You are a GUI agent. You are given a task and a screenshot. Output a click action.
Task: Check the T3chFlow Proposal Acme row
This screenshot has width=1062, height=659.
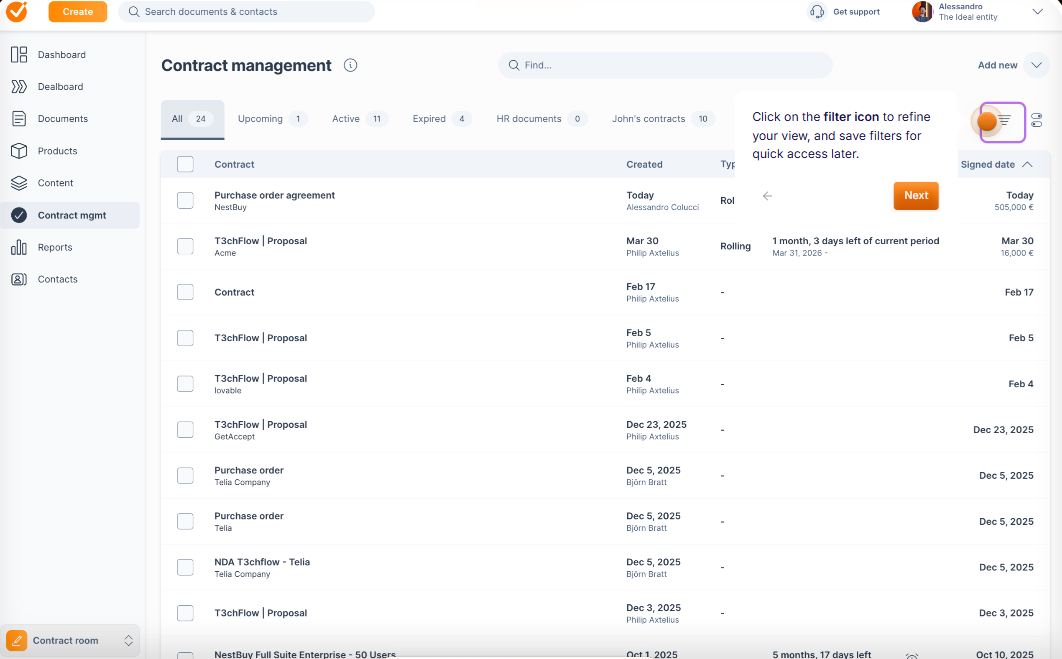point(185,246)
